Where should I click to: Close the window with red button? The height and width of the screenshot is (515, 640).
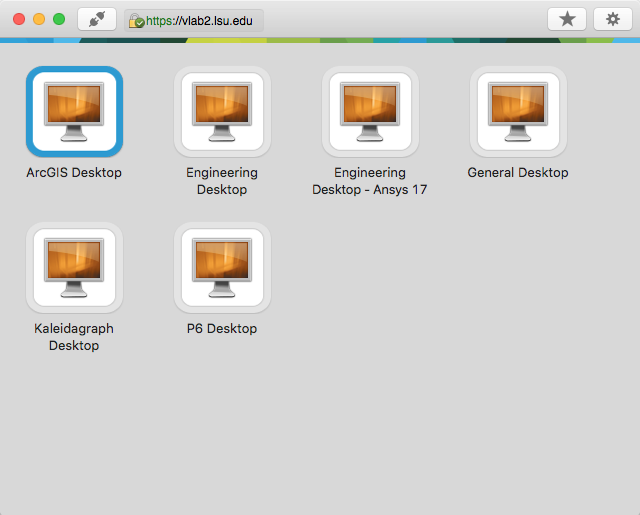pyautogui.click(x=19, y=19)
